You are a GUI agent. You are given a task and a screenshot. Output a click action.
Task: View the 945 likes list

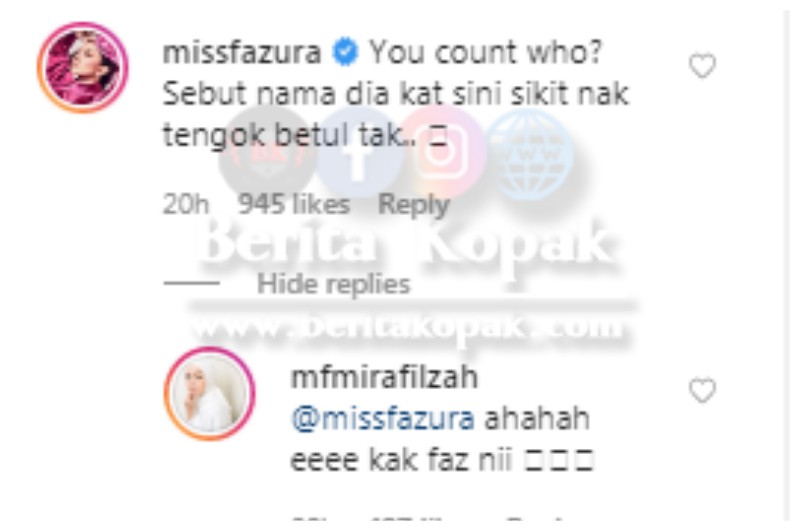294,205
